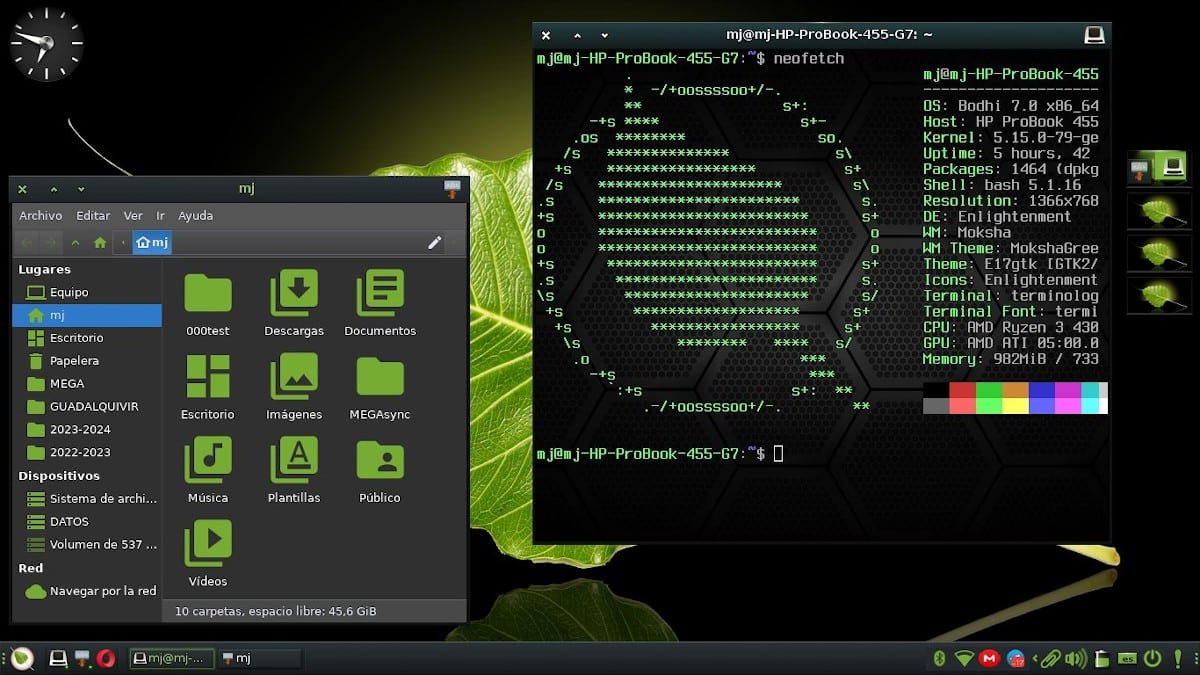The height and width of the screenshot is (675, 1200).
Task: Go back in file manager history
Action: click(x=27, y=242)
